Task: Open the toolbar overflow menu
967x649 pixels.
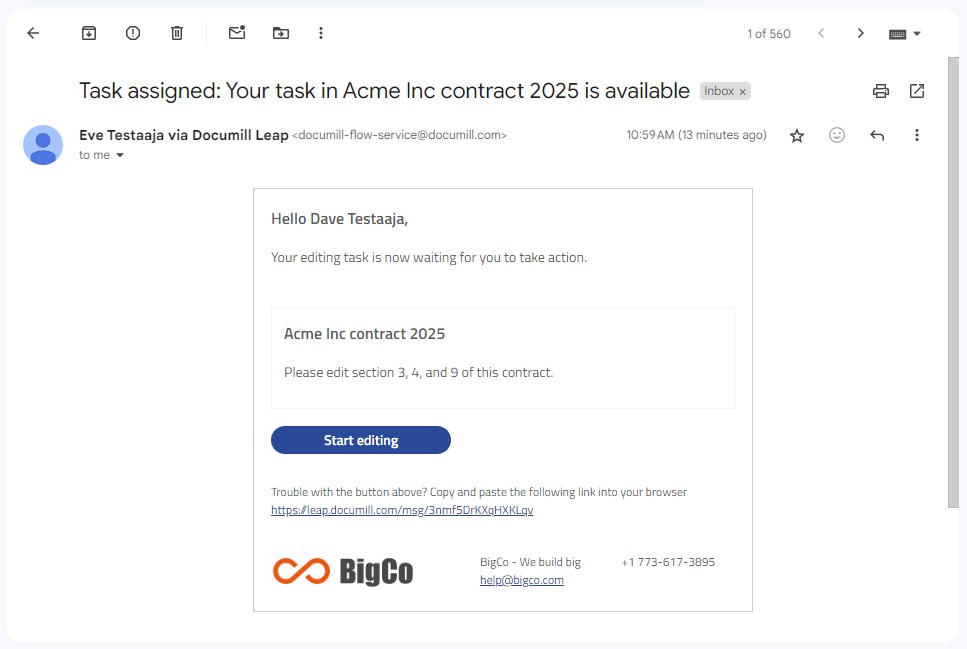Action: (320, 33)
